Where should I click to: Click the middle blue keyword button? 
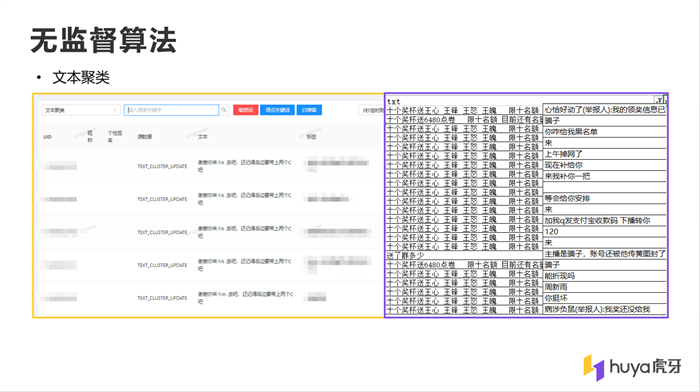[277, 110]
